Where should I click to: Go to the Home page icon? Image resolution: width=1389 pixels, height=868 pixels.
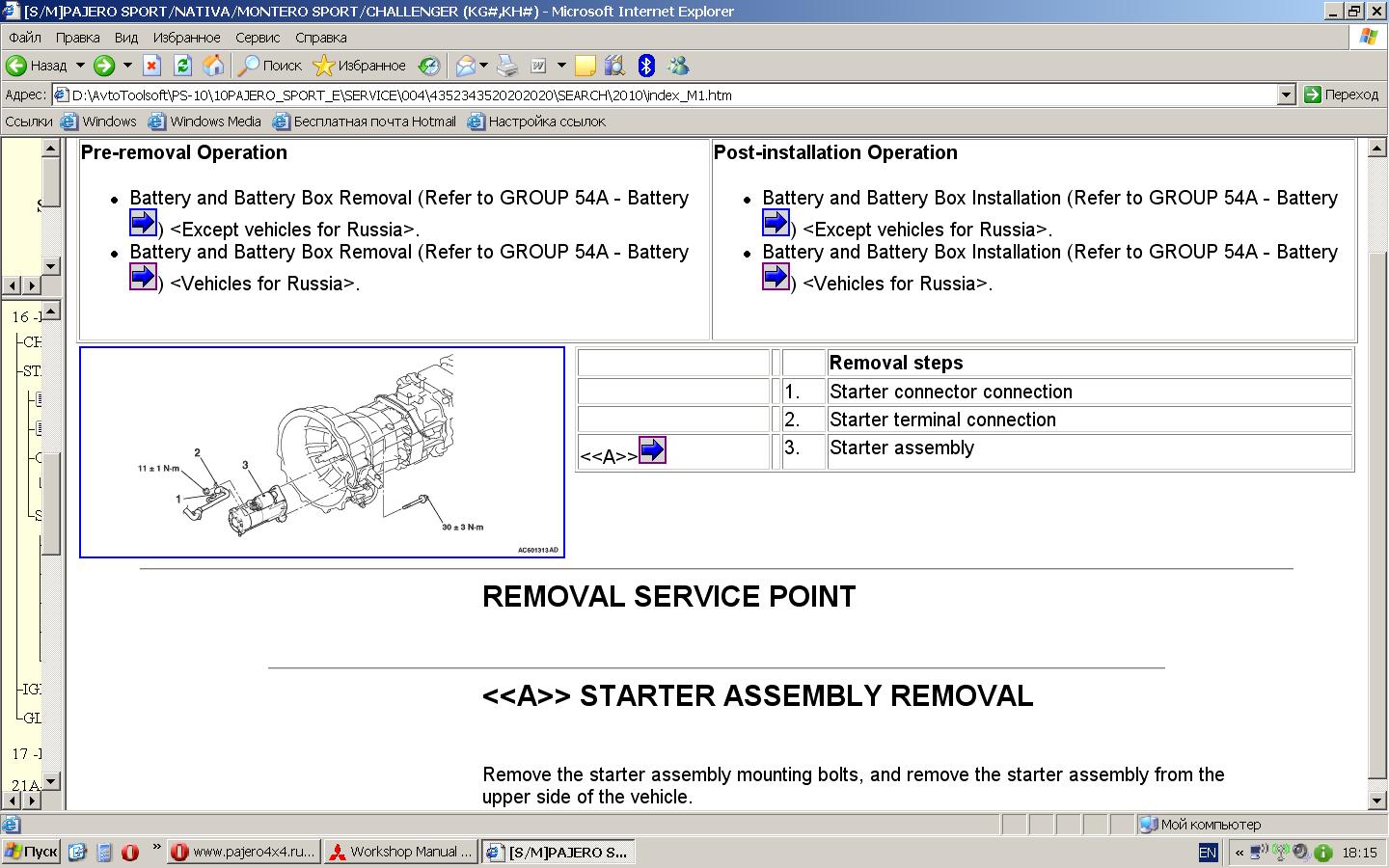pyautogui.click(x=213, y=66)
